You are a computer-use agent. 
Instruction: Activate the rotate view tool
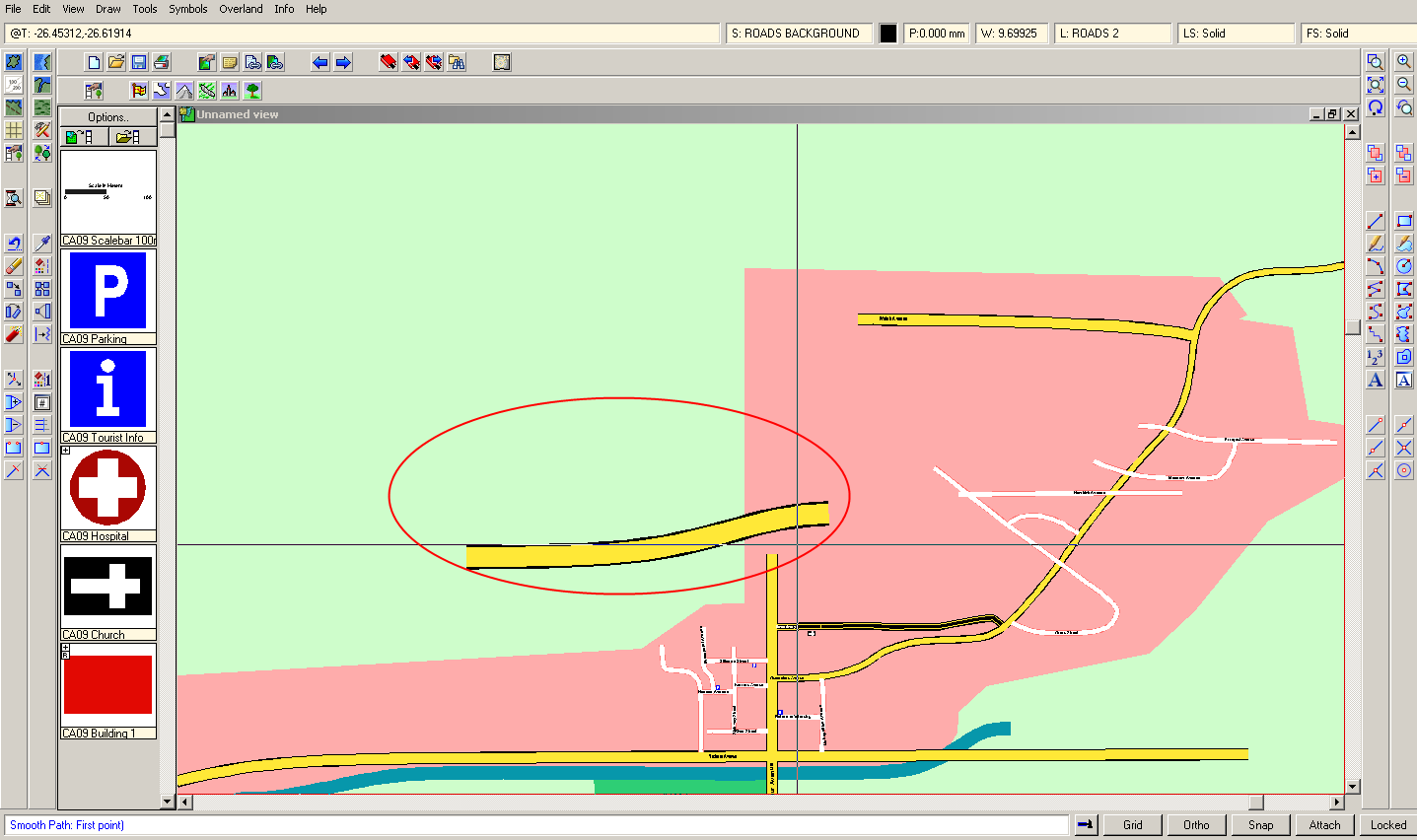[1404, 106]
